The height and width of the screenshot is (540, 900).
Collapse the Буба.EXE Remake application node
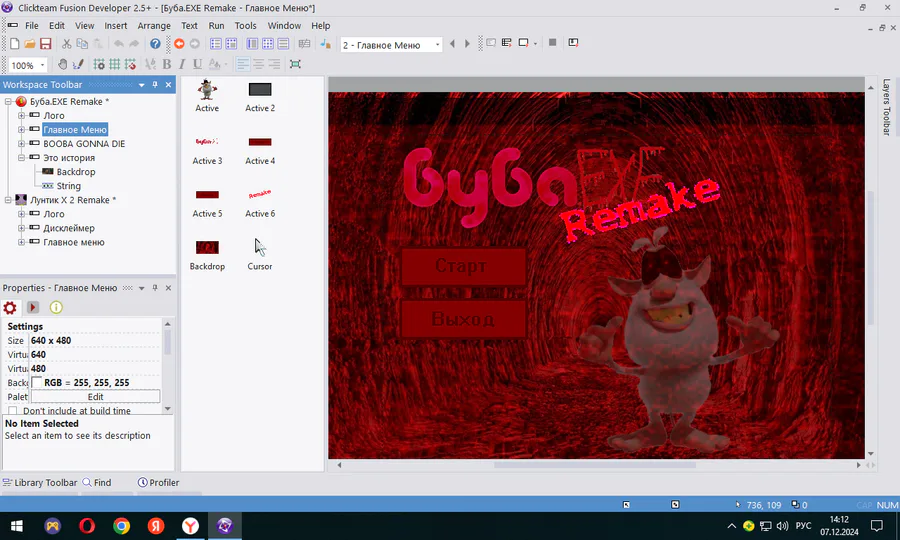(8, 102)
